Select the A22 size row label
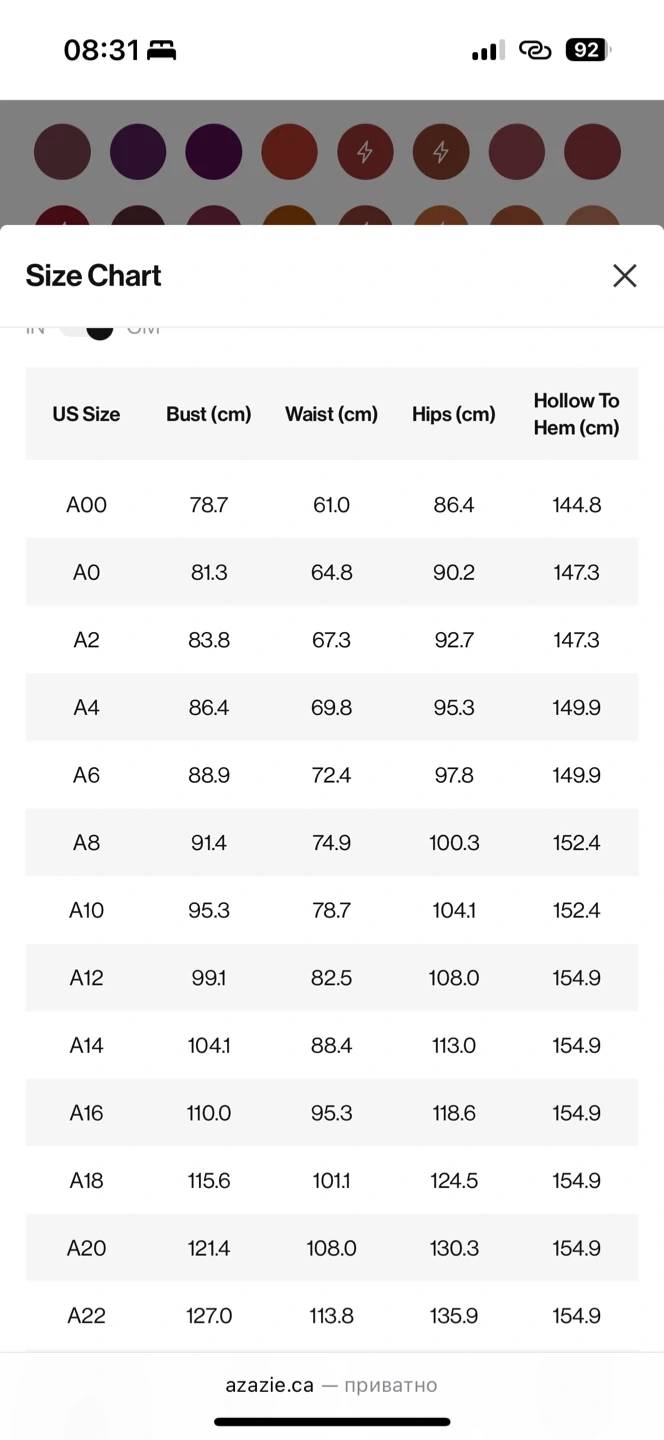The image size is (664, 1440). click(86, 1316)
